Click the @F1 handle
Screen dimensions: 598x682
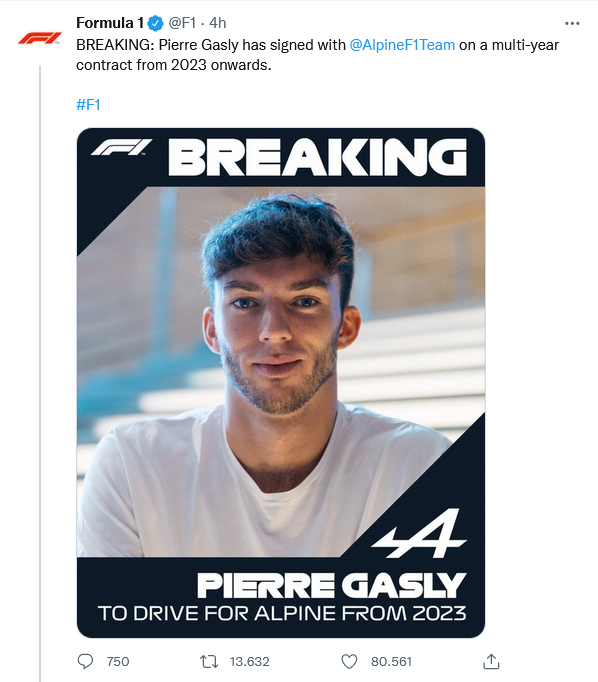[182, 23]
